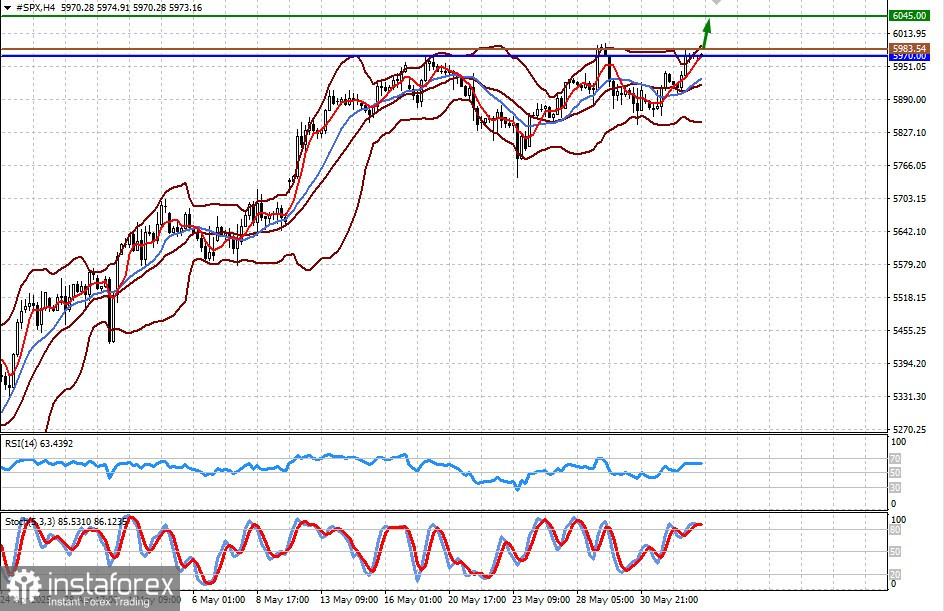Click the 30 May 21:00 time label
Screen dimensions: 944x611
tap(669, 600)
